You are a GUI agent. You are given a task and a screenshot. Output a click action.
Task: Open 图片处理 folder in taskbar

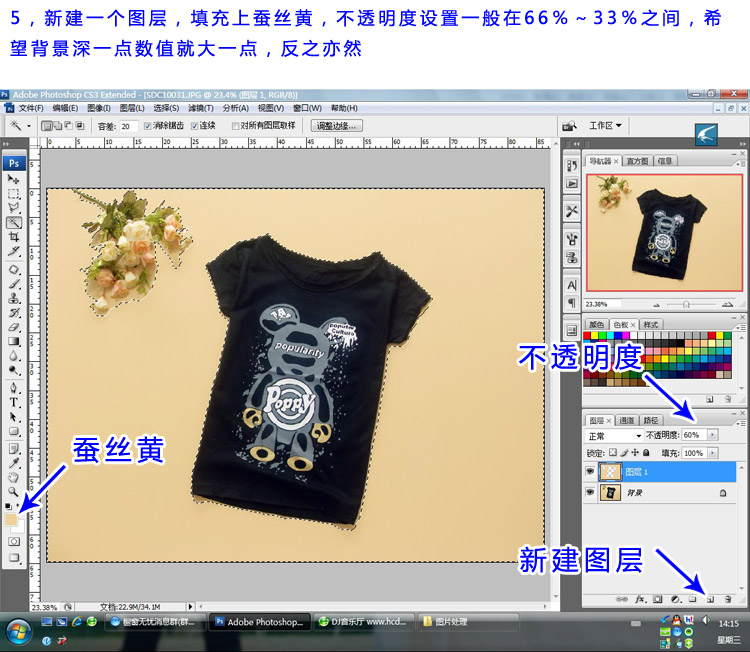click(x=468, y=622)
